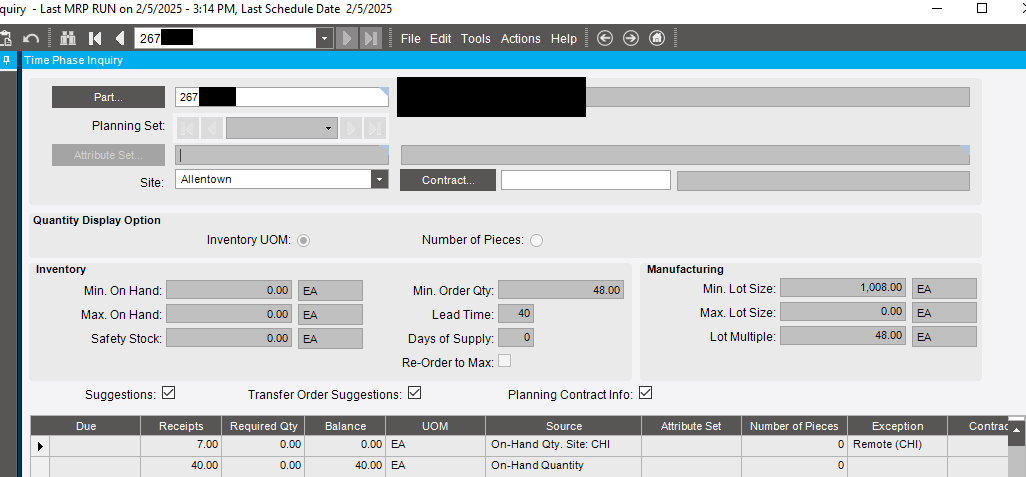This screenshot has height=477, width=1026.
Task: Click Planning Set previous-record arrow
Action: click(212, 128)
